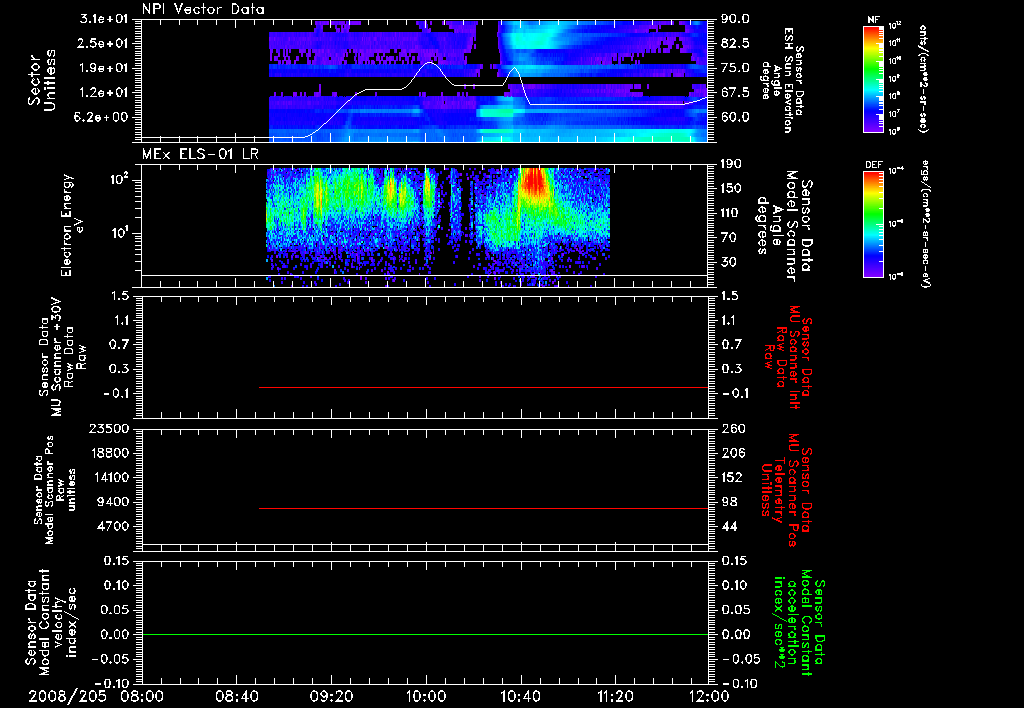Screen dimensions: 1024x708
Task: Click the '206' telemetry tick label
Action: pyautogui.click(x=732, y=453)
